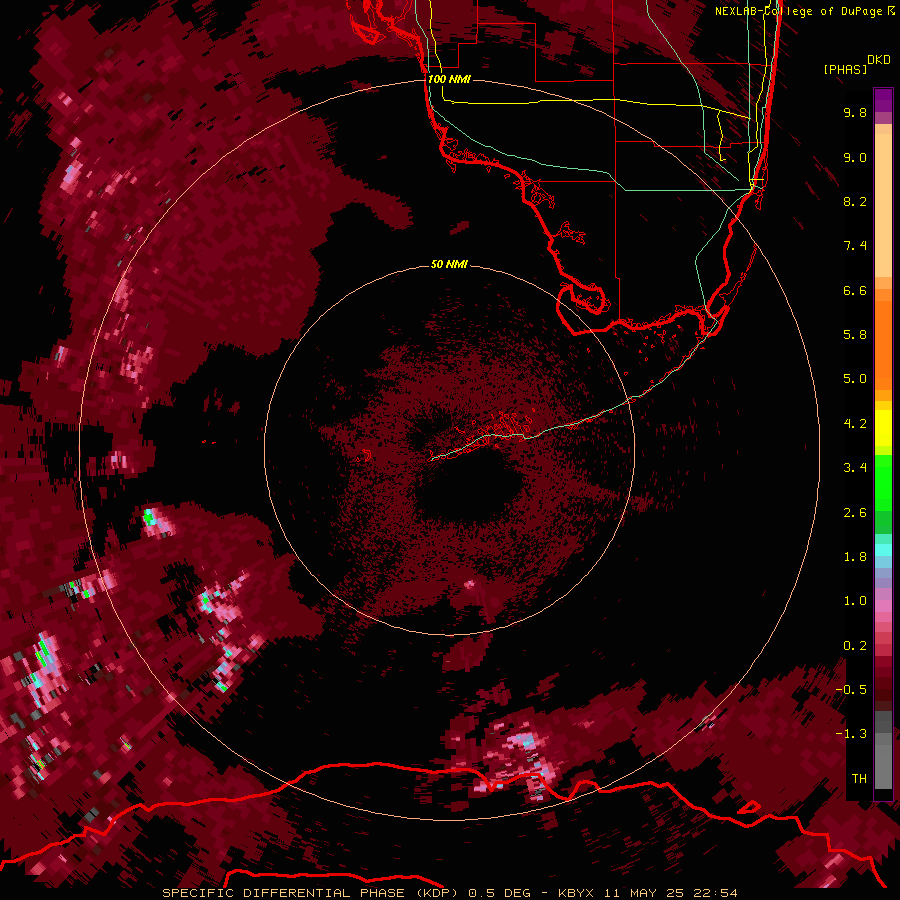Screen dimensions: 900x900
Task: Click the 5.8 value on color scale
Action: pyautogui.click(x=855, y=335)
